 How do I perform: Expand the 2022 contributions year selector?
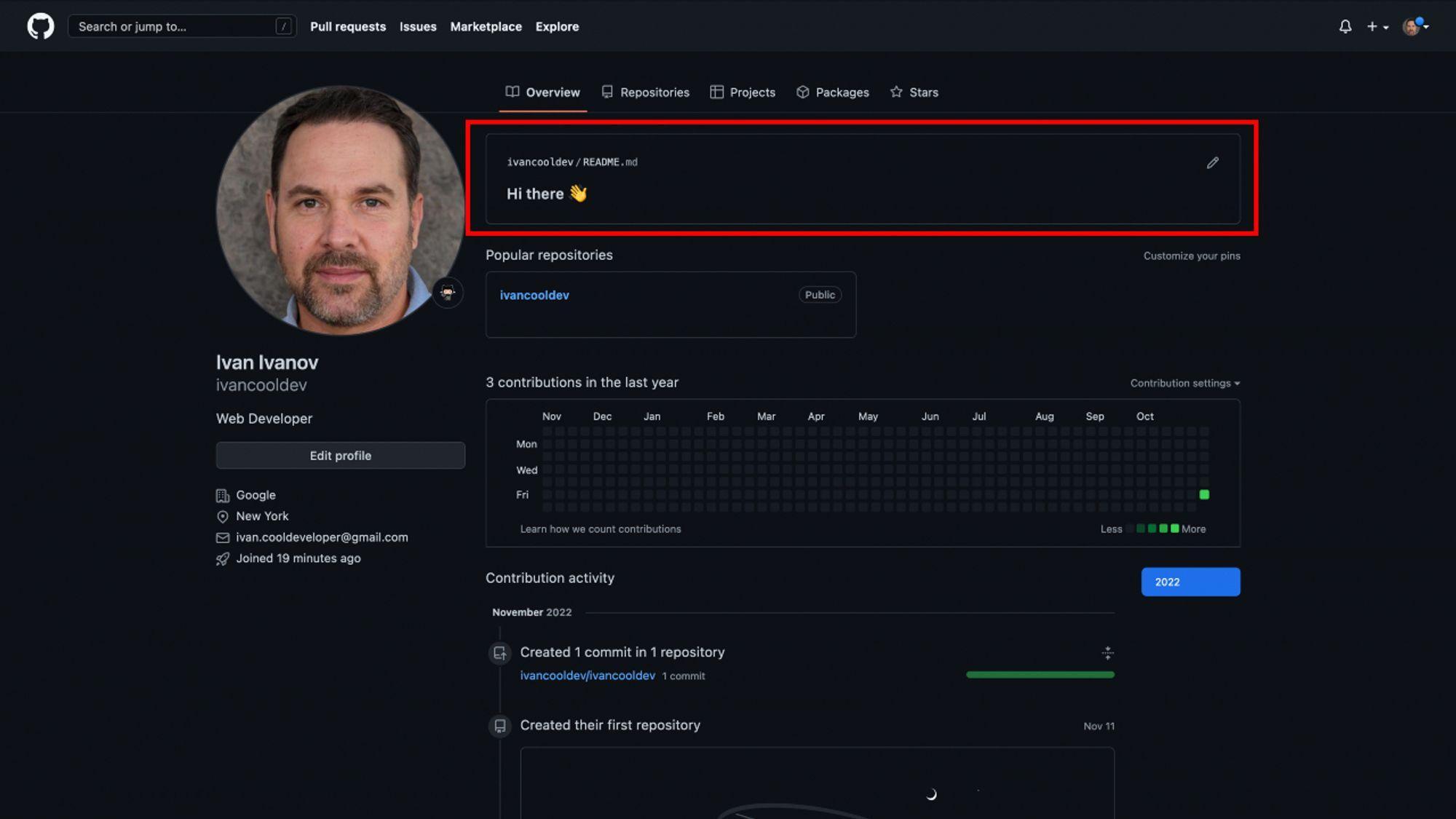pos(1190,581)
